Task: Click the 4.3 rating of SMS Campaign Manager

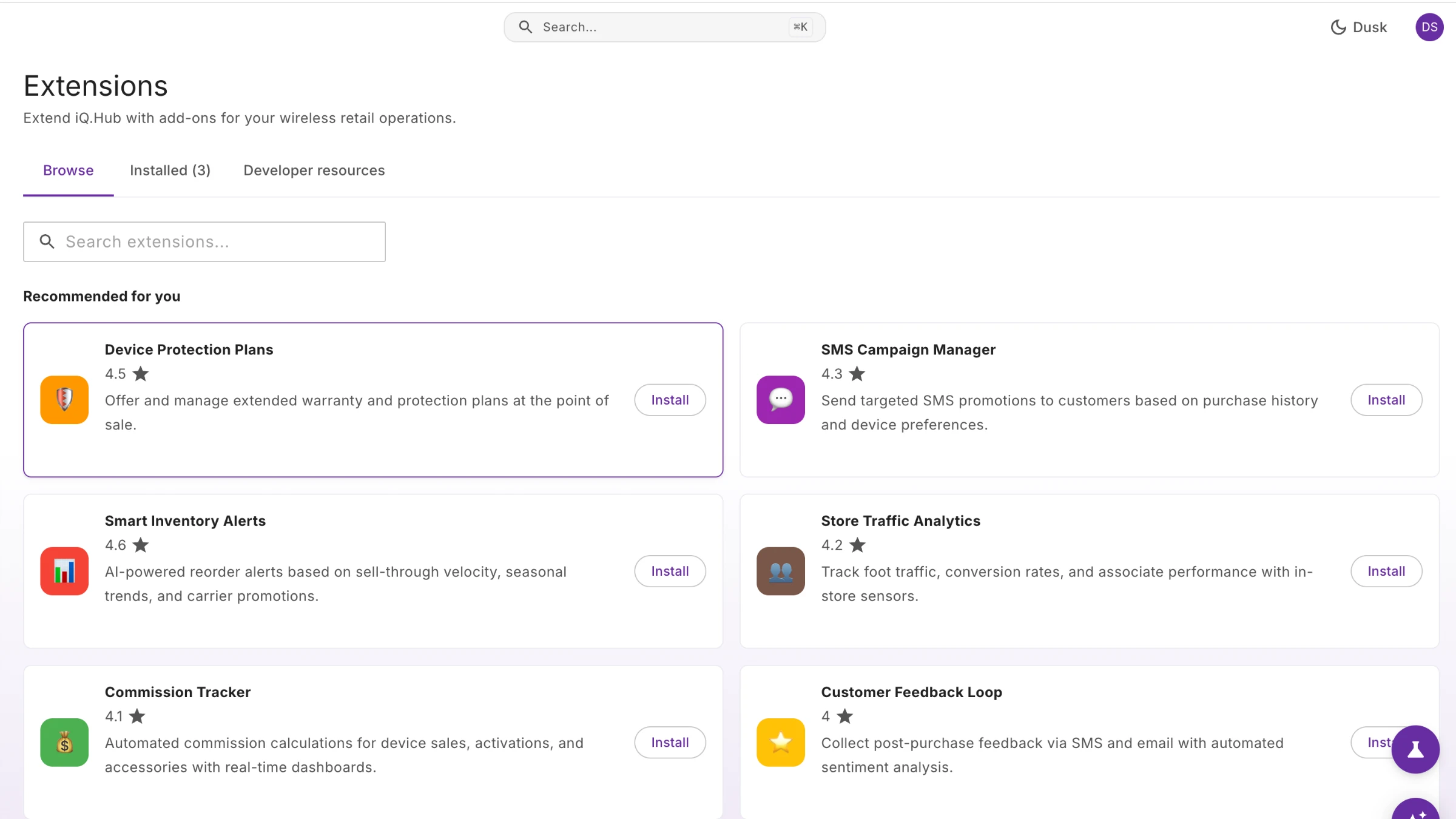Action: 832,374
